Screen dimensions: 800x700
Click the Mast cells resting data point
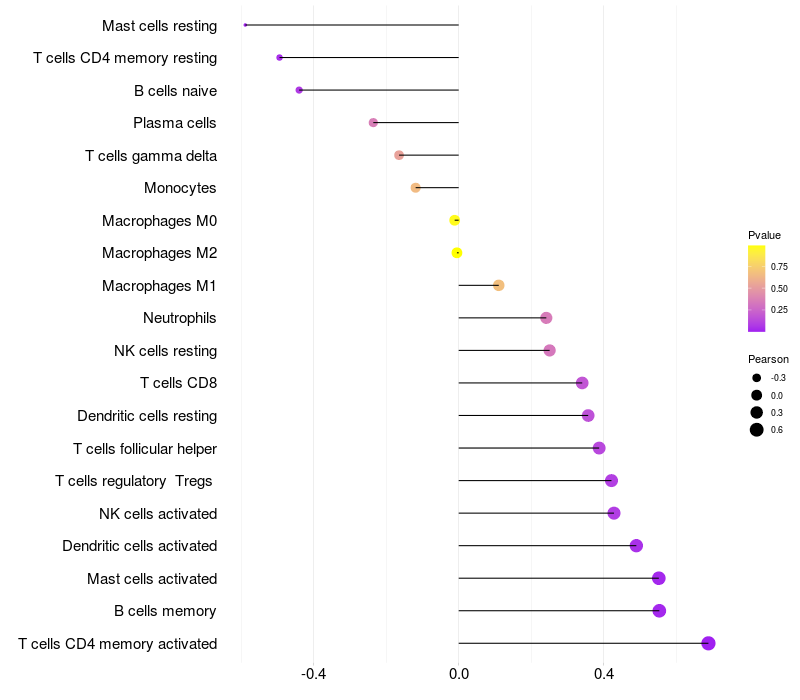coord(245,25)
